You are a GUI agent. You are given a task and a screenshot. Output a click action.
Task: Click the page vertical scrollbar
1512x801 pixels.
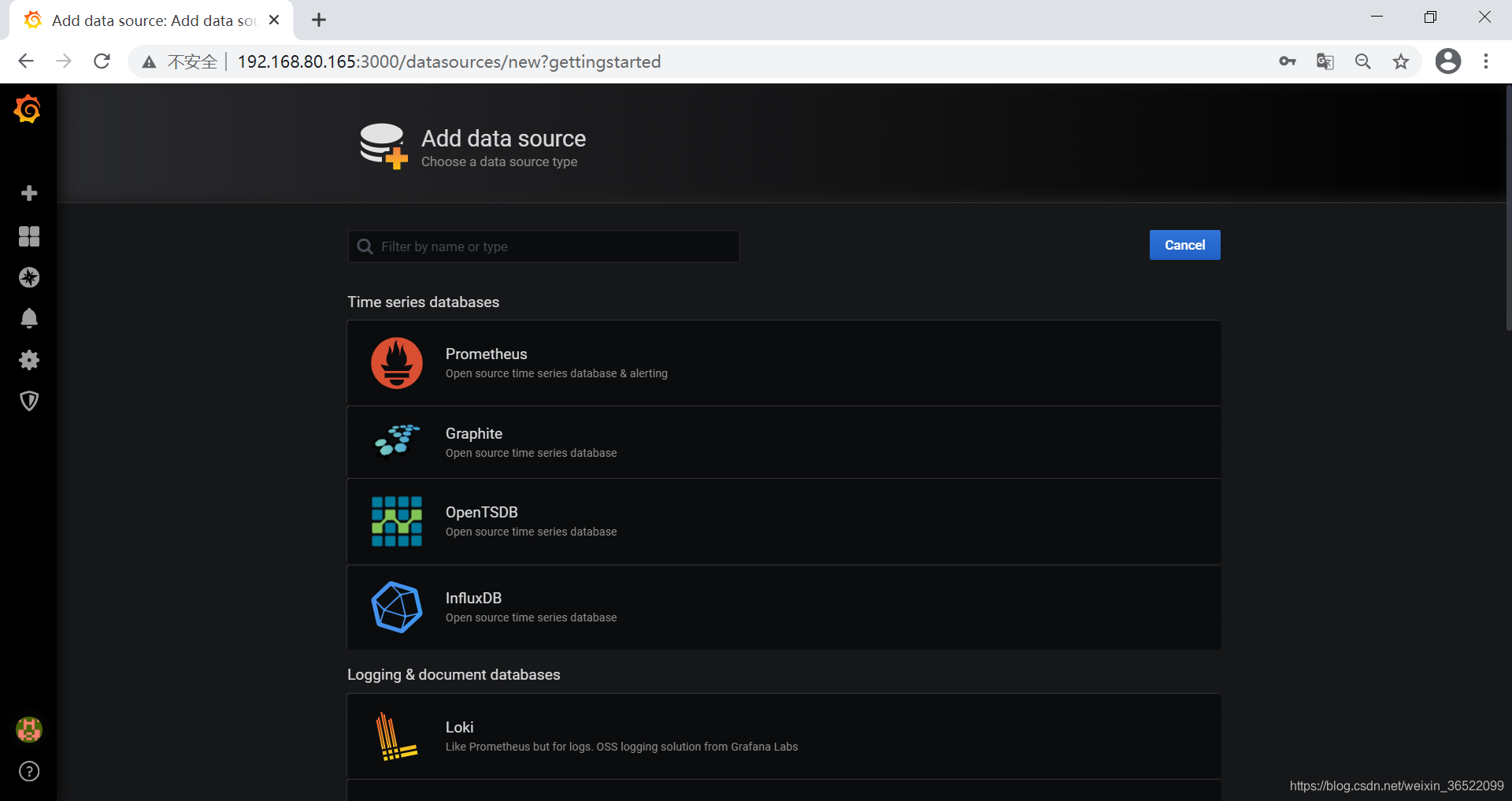point(1508,209)
